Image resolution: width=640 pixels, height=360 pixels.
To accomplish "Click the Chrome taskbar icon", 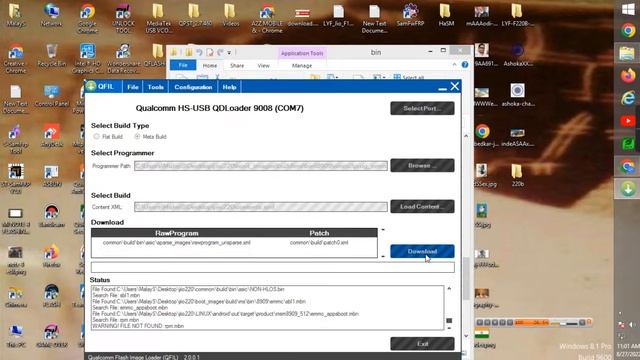I will (628, 31).
